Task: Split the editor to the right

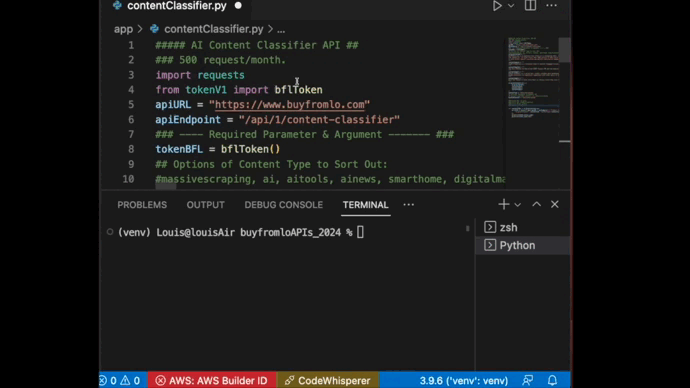Action: tap(530, 5)
